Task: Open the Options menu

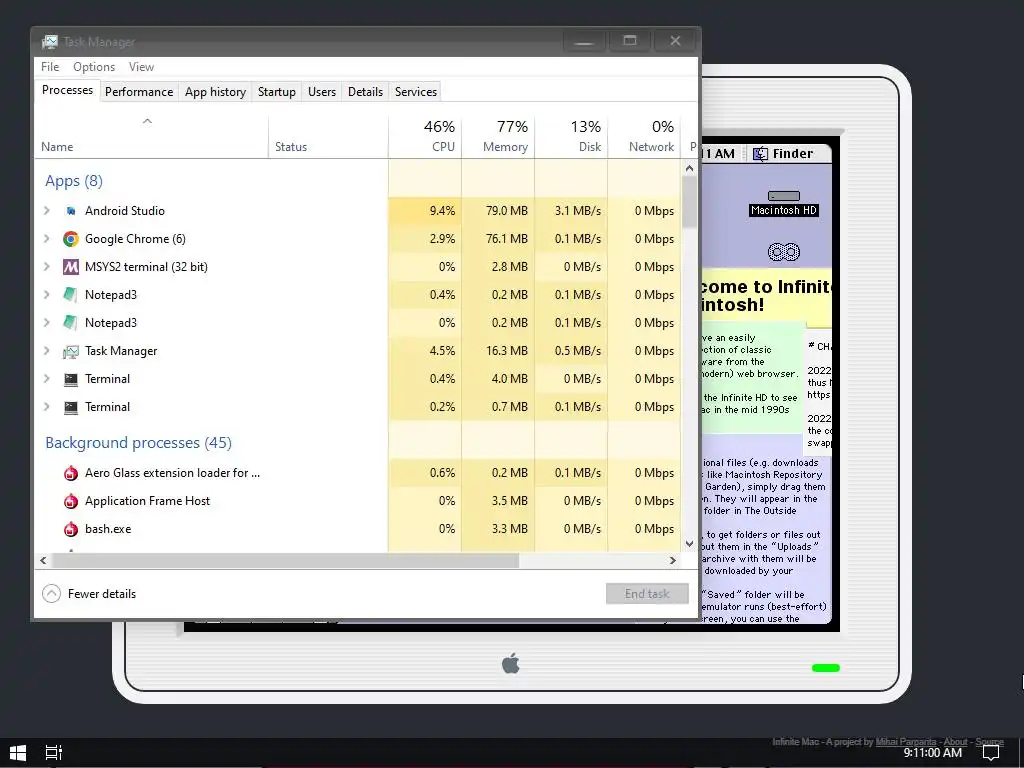Action: [x=94, y=67]
